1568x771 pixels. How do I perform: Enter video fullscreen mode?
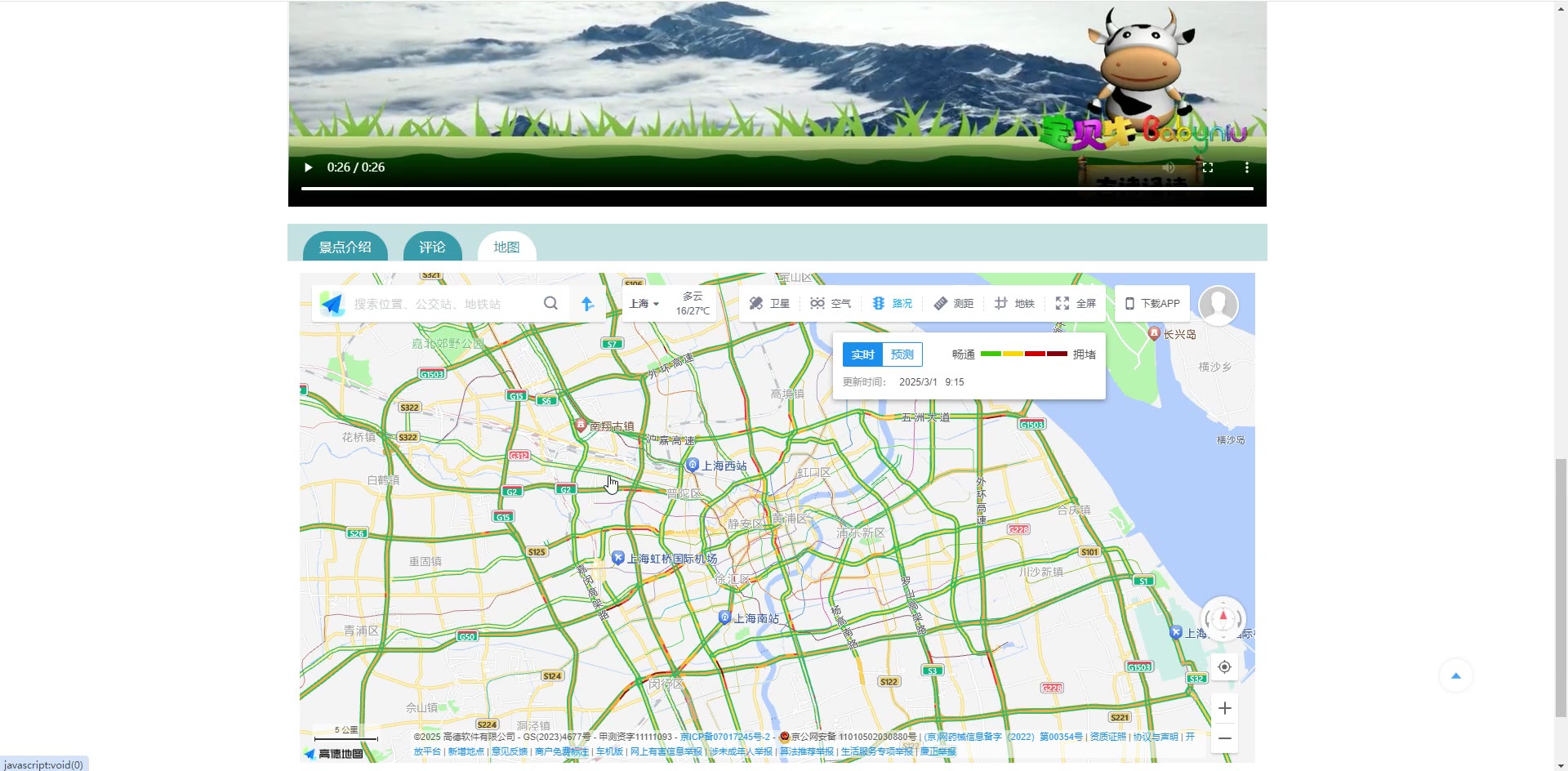[1208, 167]
